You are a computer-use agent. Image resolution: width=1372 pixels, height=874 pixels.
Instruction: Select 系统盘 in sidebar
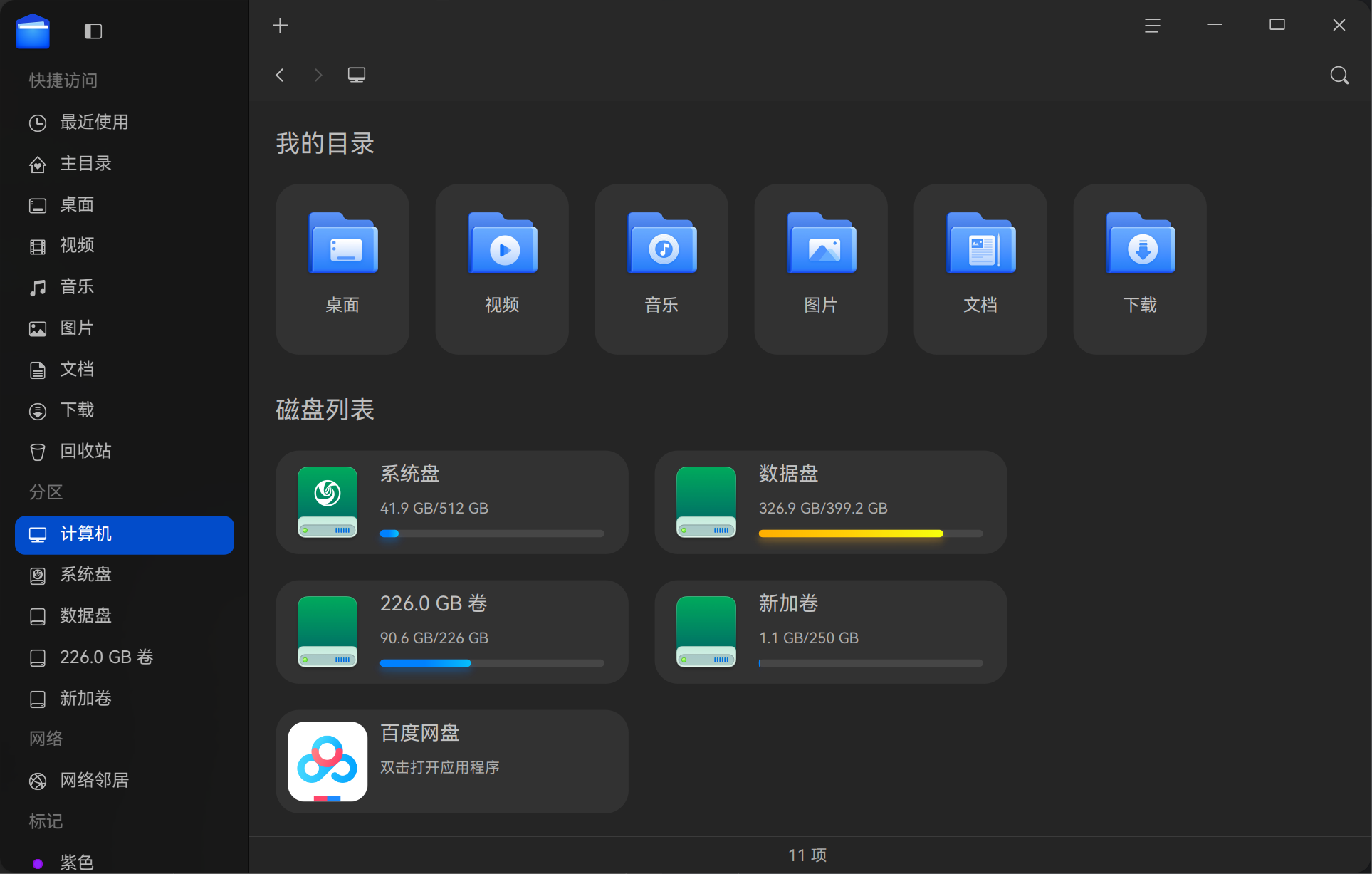pyautogui.click(x=125, y=575)
